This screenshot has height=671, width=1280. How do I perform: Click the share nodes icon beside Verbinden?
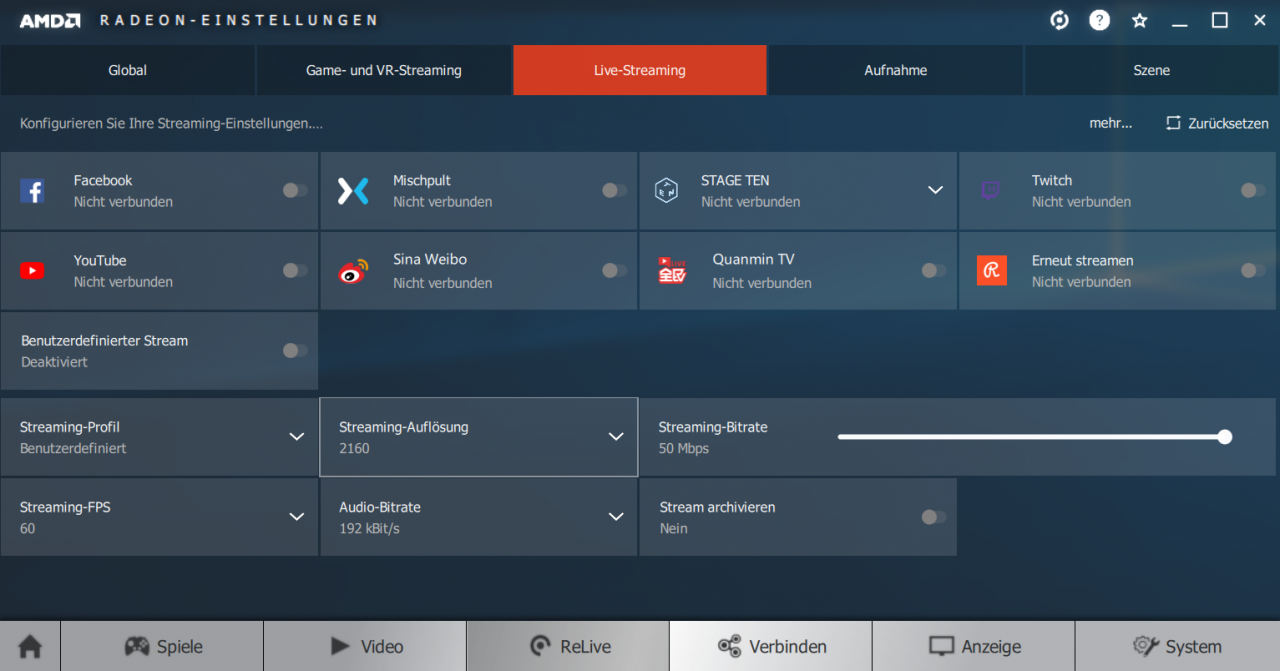[729, 646]
